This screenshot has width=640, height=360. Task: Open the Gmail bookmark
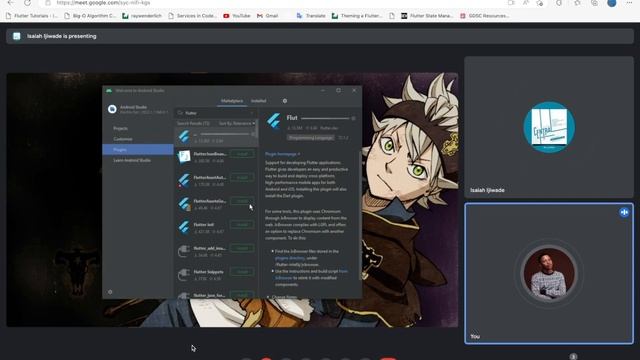tap(267, 16)
